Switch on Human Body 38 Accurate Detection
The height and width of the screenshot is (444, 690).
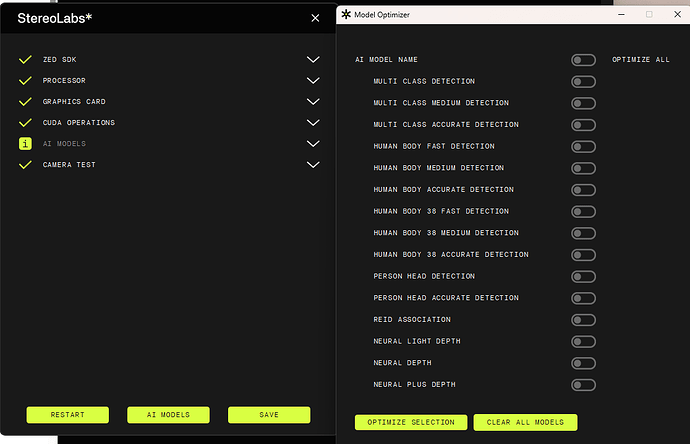(x=584, y=255)
